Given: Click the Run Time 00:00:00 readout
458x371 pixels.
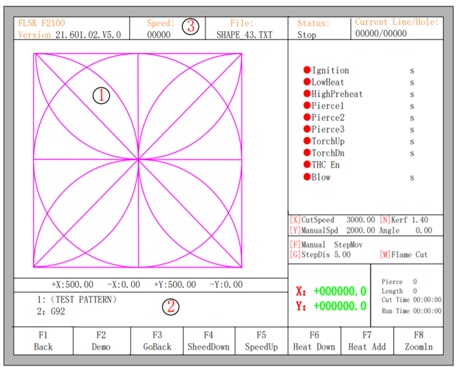Looking at the screenshot, I should tap(412, 311).
